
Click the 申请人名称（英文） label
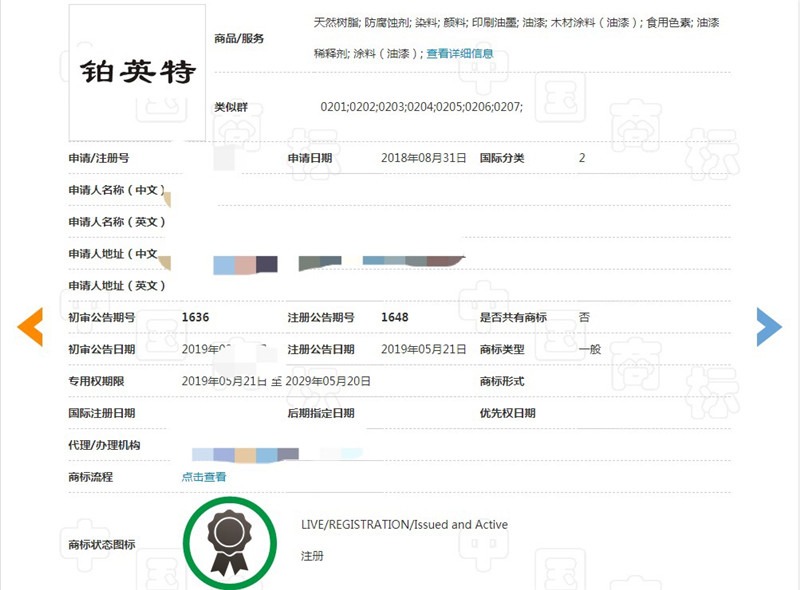pos(117,222)
